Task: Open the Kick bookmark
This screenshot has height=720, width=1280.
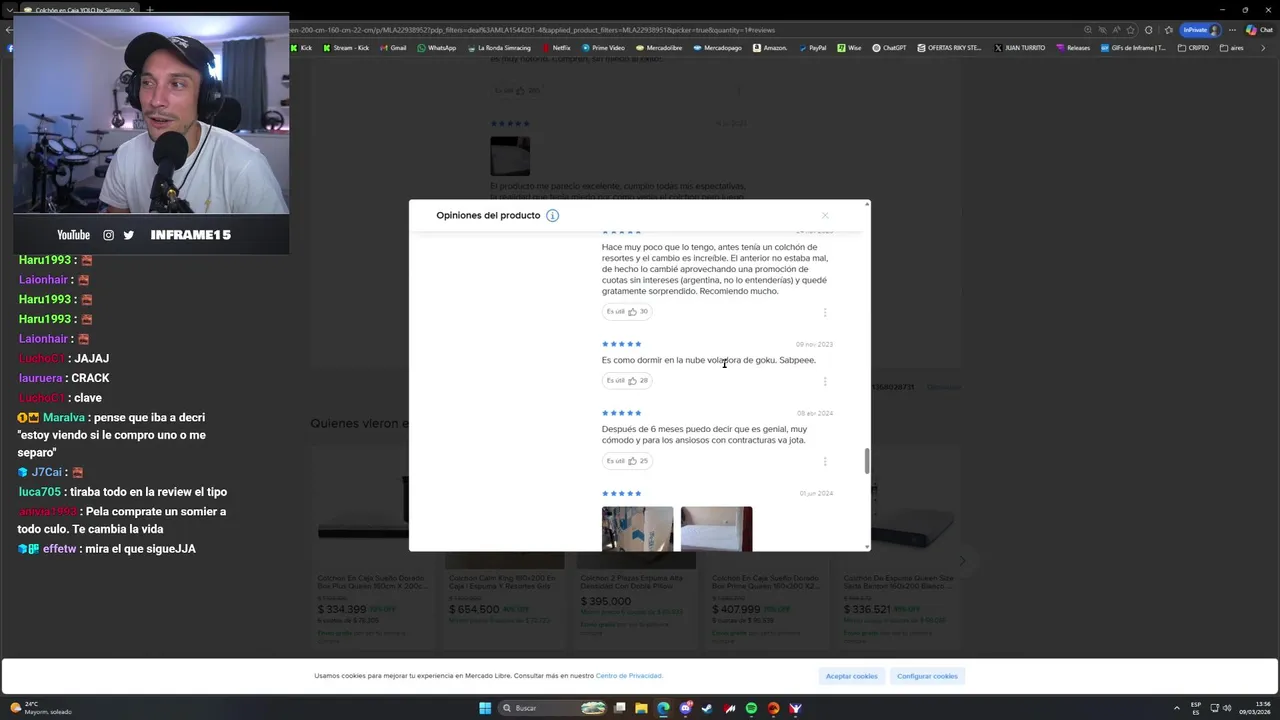Action: pos(301,47)
